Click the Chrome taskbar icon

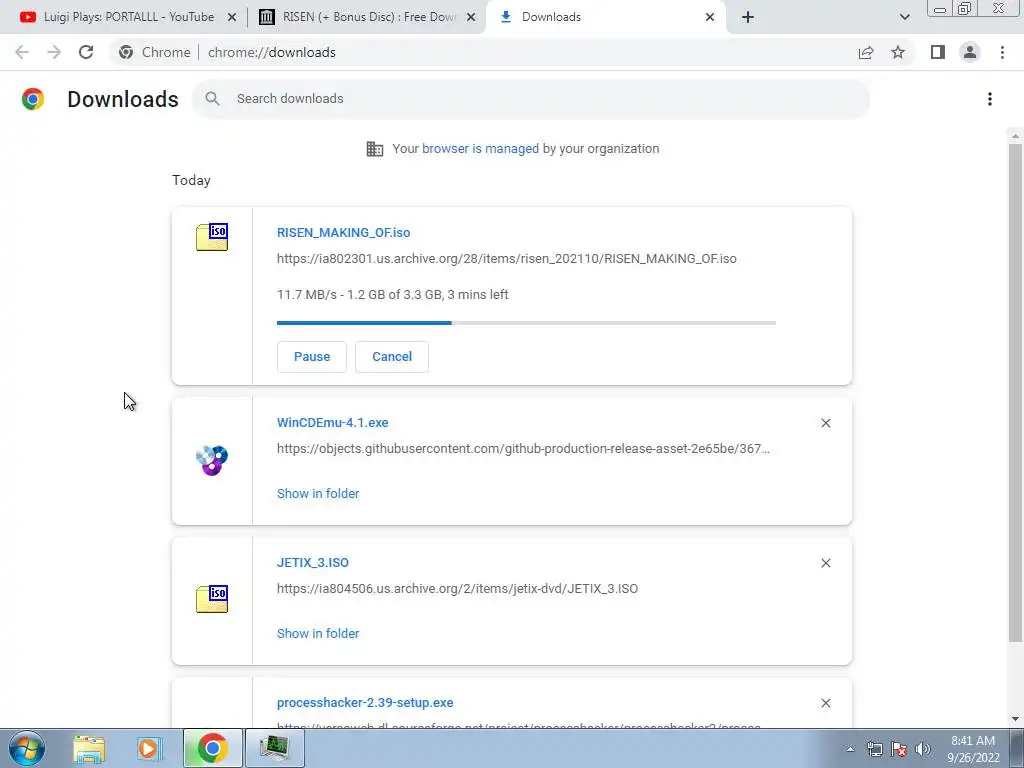point(212,748)
